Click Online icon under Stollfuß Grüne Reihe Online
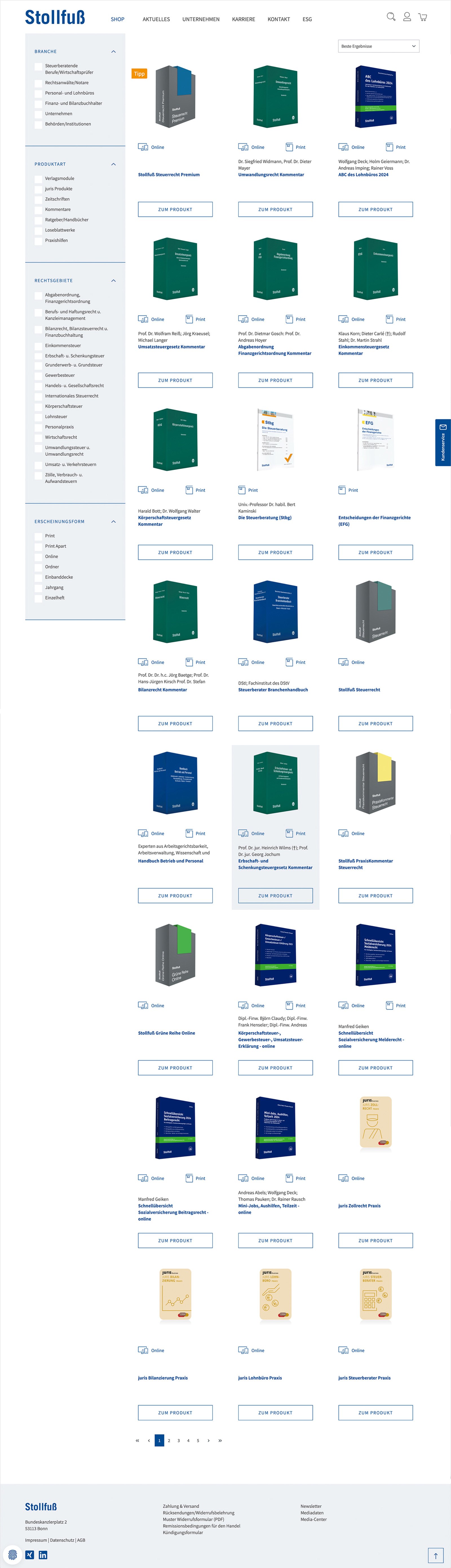The height and width of the screenshot is (1568, 451). click(143, 1006)
